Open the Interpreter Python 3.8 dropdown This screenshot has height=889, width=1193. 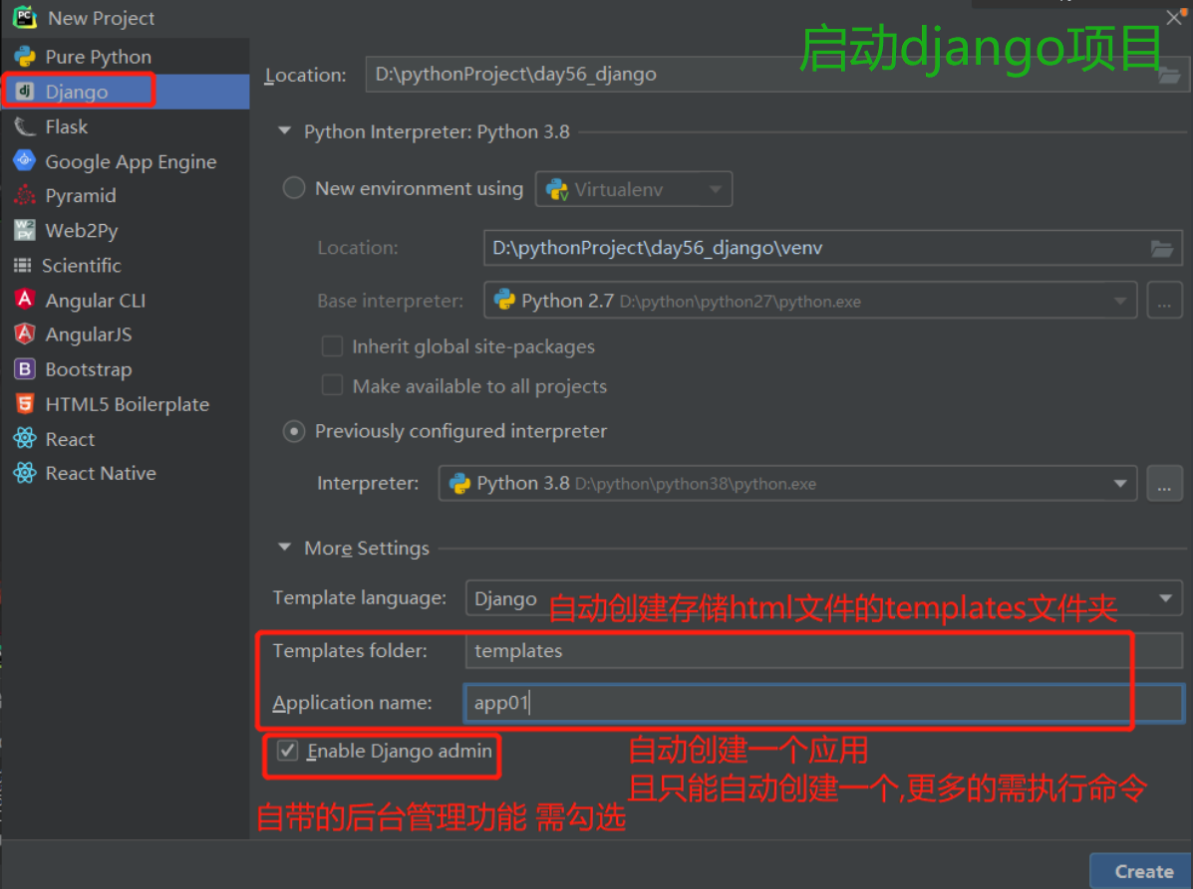pyautogui.click(x=787, y=483)
